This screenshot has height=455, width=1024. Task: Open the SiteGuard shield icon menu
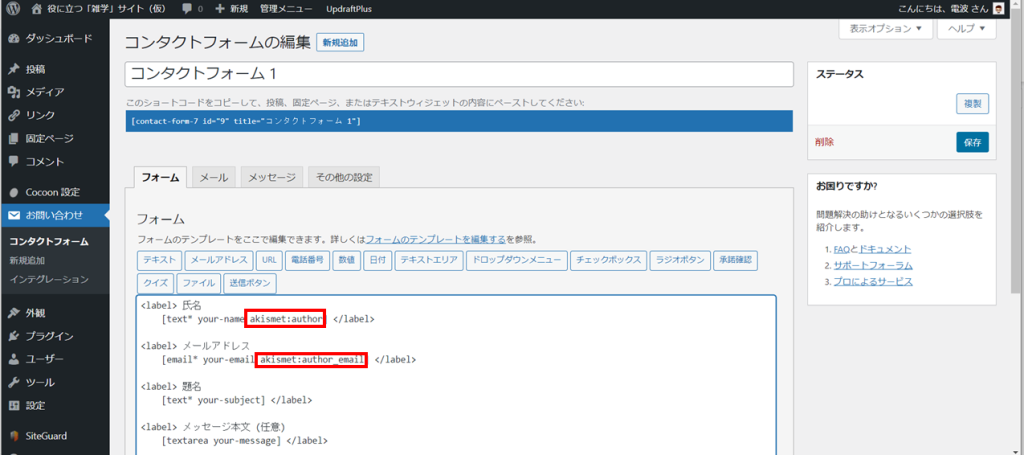pyautogui.click(x=14, y=436)
